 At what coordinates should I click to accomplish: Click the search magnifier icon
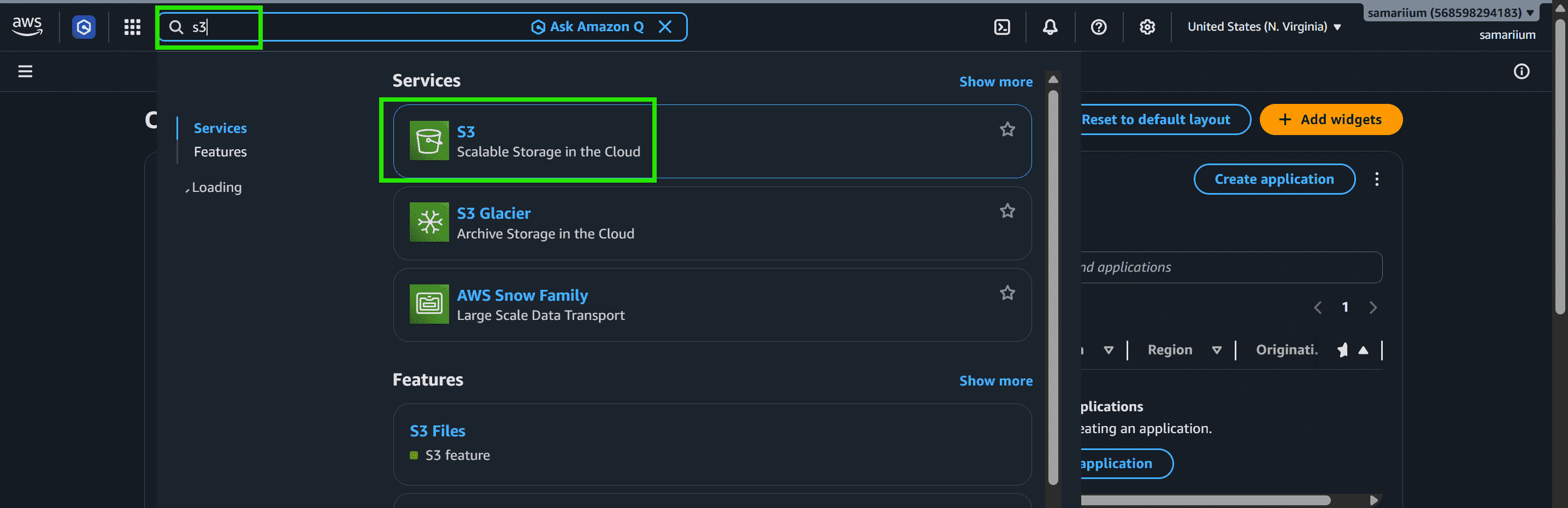pyautogui.click(x=176, y=27)
